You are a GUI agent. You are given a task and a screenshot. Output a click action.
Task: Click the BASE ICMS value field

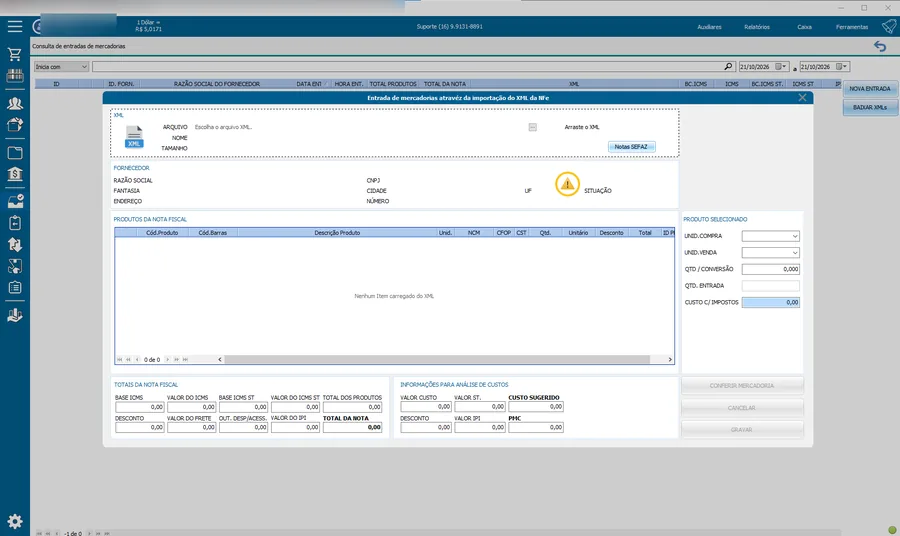[139, 407]
